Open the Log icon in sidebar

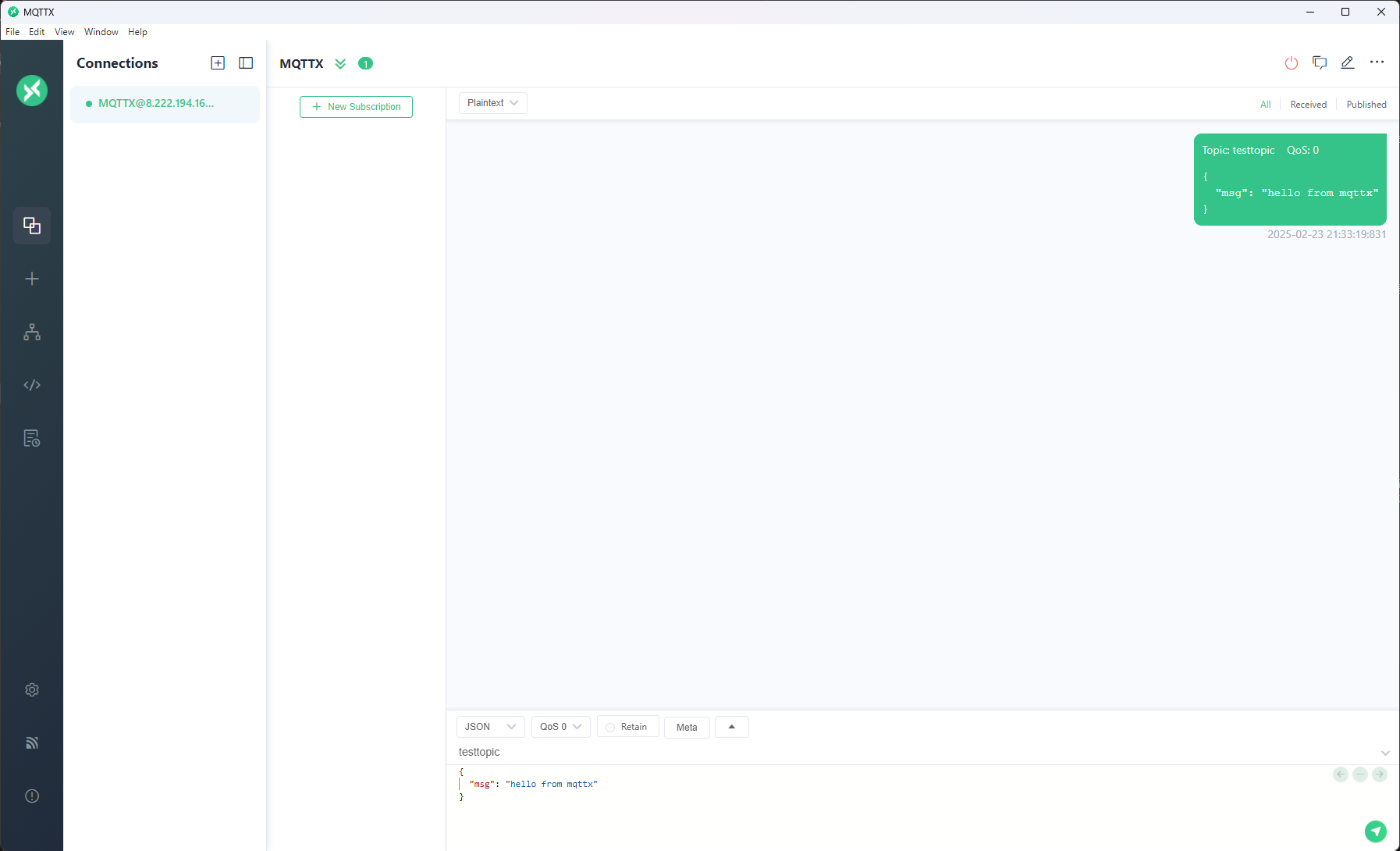32,438
